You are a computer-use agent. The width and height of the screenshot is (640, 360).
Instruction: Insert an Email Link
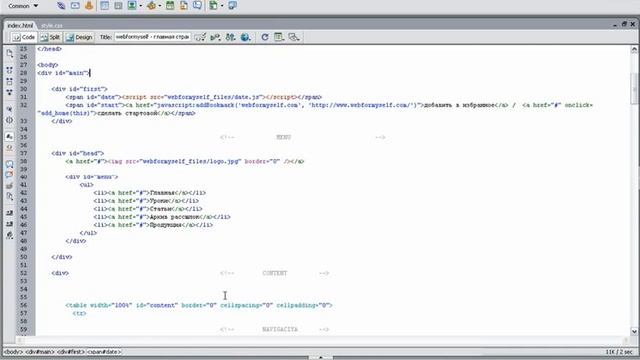(75, 6)
